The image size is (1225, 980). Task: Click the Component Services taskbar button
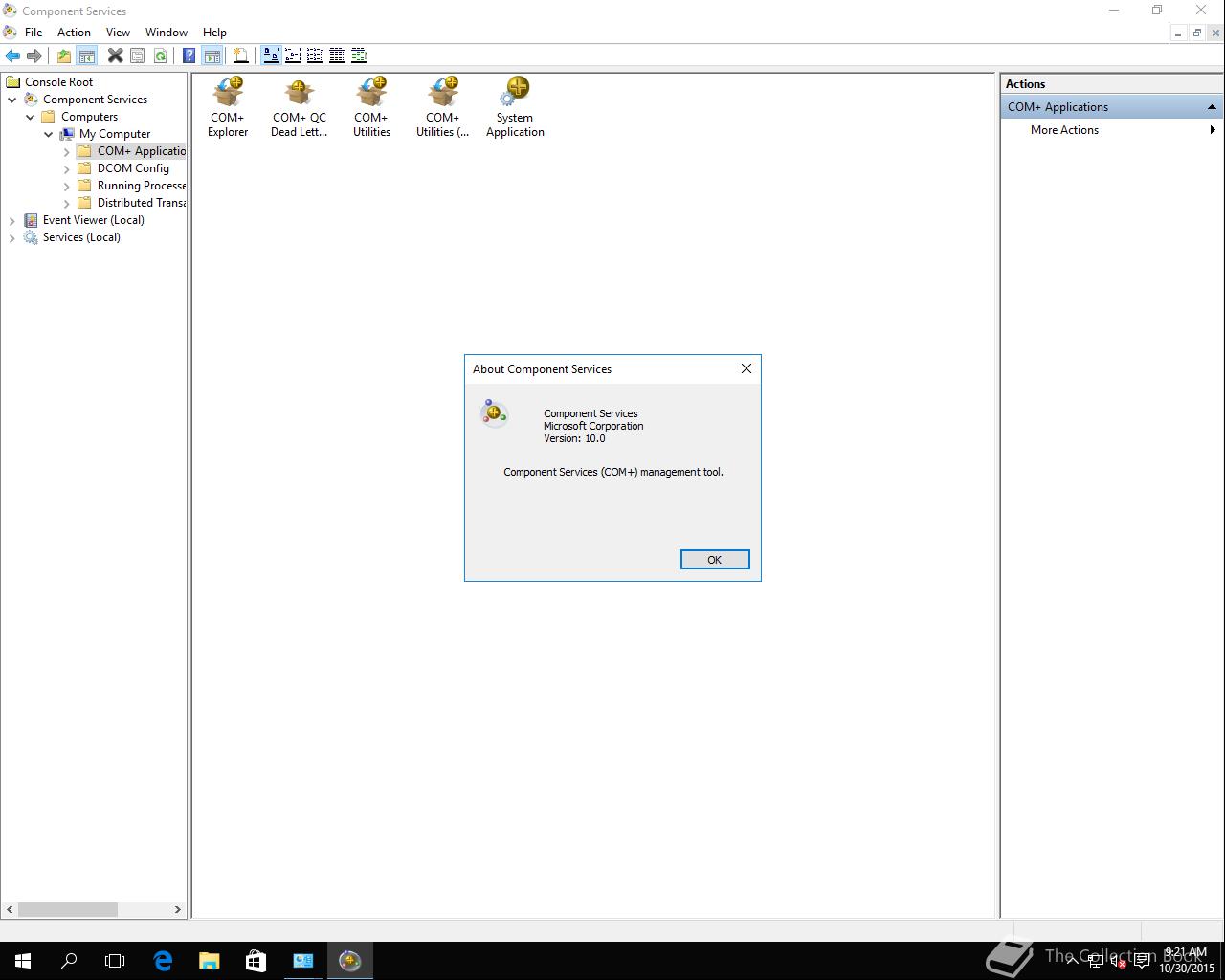pos(349,960)
